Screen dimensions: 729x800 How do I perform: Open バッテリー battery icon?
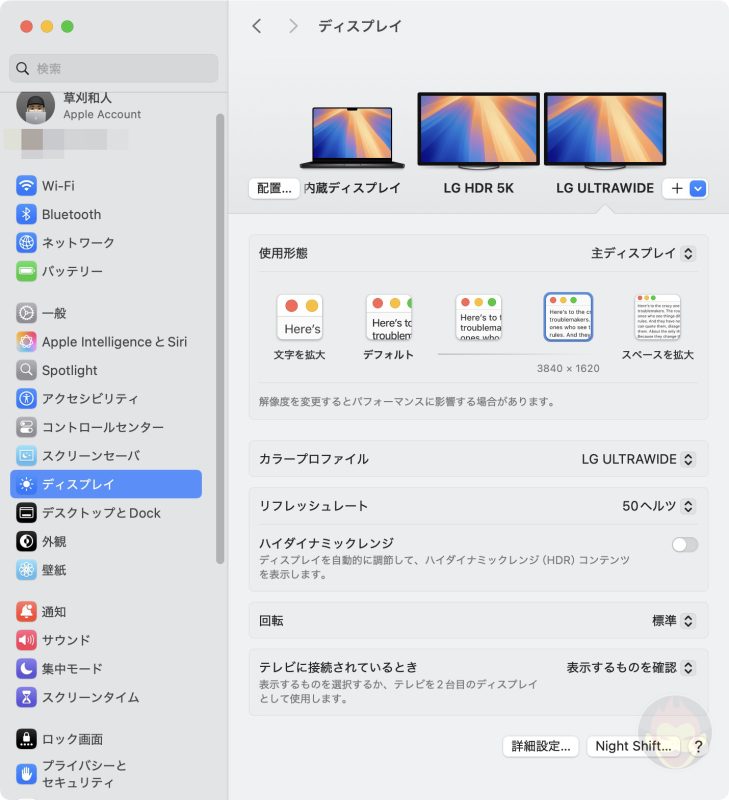26,271
